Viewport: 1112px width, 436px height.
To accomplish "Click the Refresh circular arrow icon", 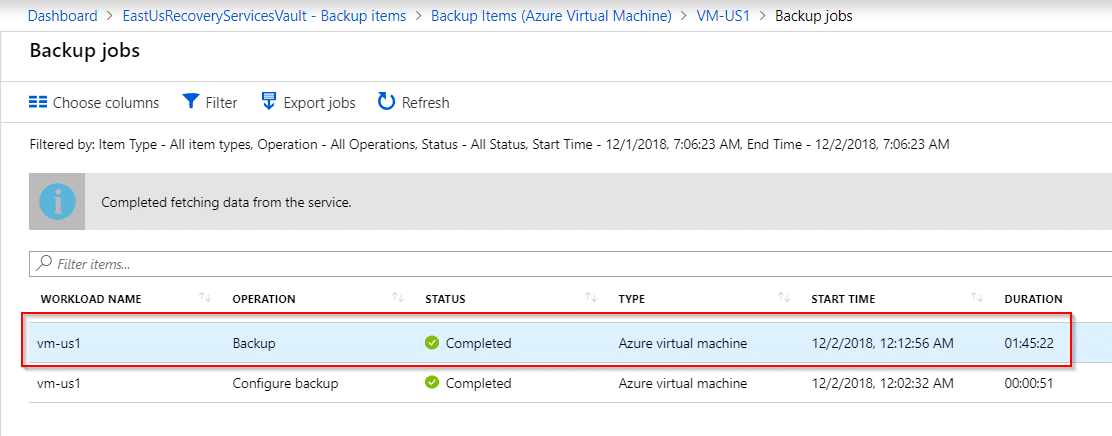I will [x=386, y=101].
